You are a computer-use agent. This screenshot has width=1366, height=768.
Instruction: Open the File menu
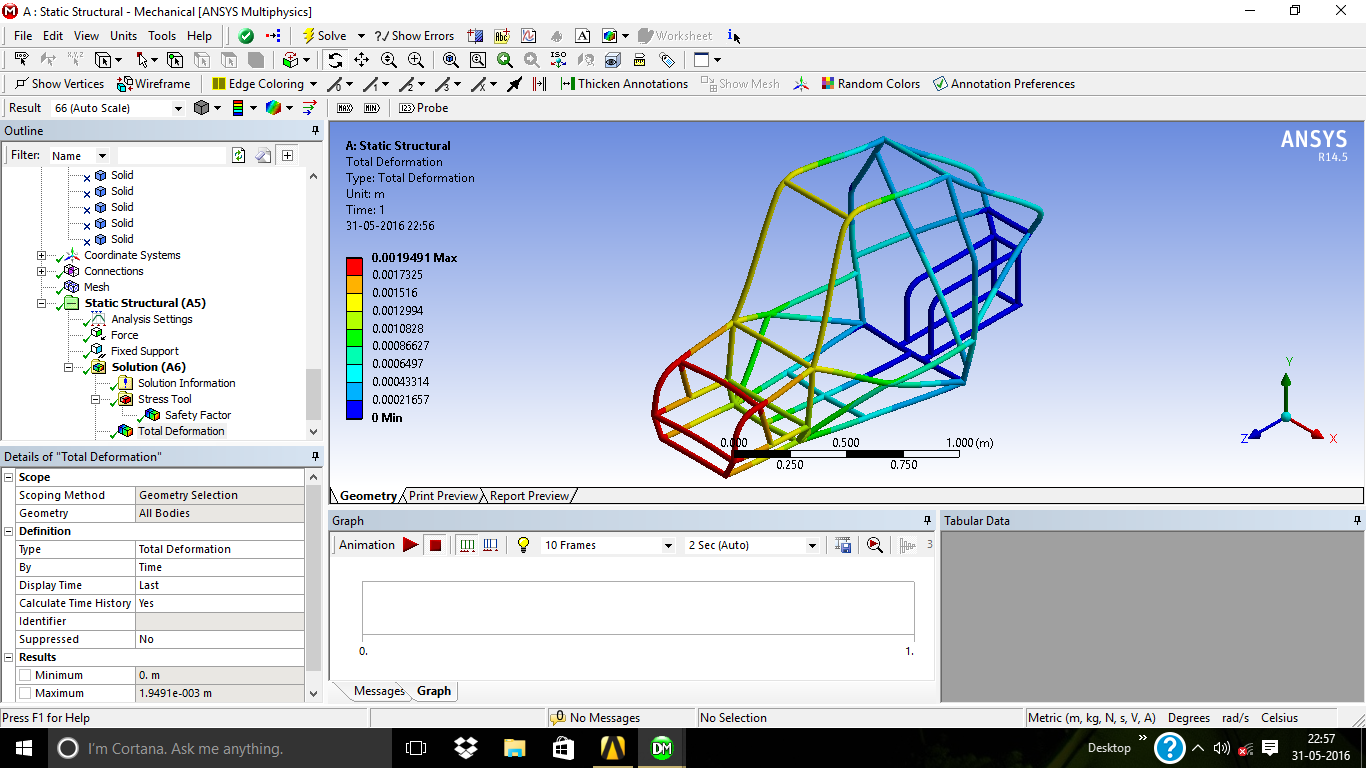[23, 36]
